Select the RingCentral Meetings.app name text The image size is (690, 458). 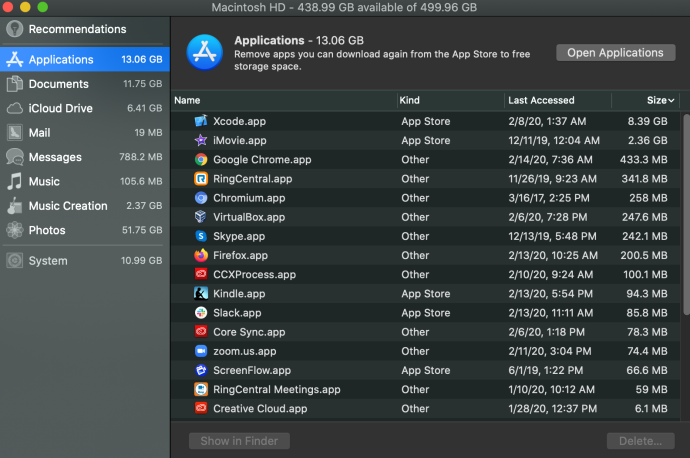click(x=277, y=390)
